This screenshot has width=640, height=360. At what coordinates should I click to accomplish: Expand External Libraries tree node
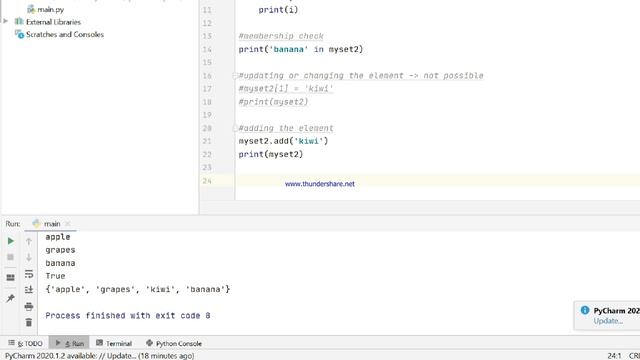[x=5, y=21]
